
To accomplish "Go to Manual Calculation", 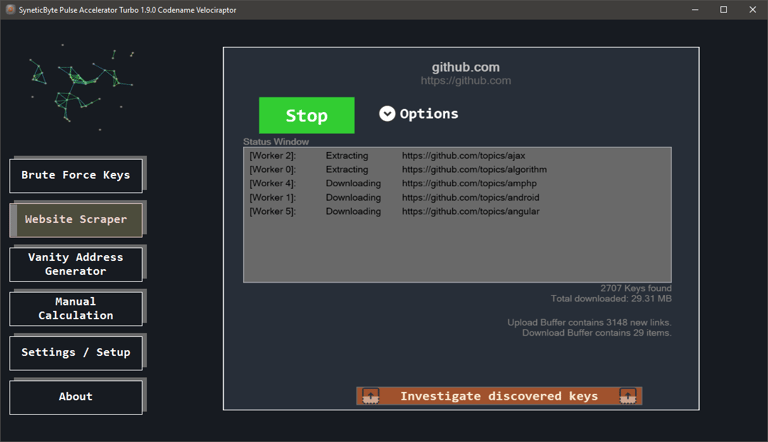I will tap(76, 308).
